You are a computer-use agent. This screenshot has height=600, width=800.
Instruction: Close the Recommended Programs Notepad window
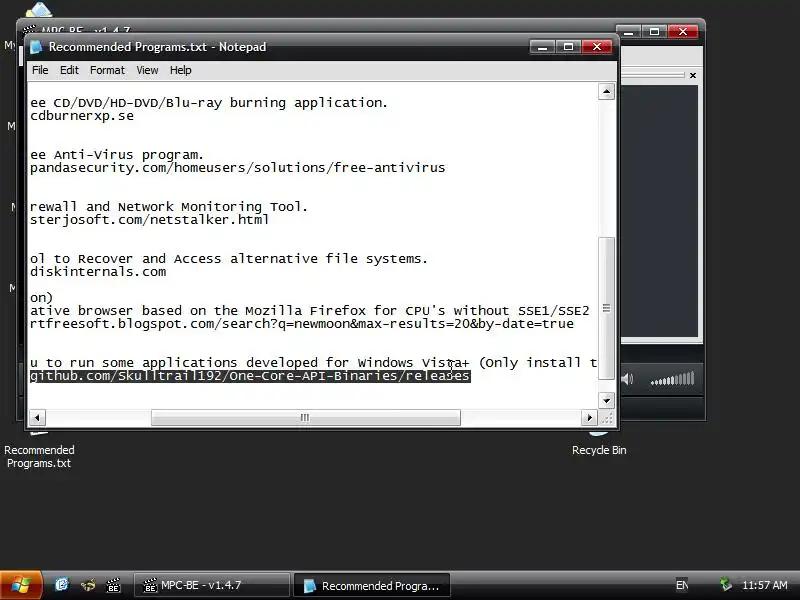point(597,47)
